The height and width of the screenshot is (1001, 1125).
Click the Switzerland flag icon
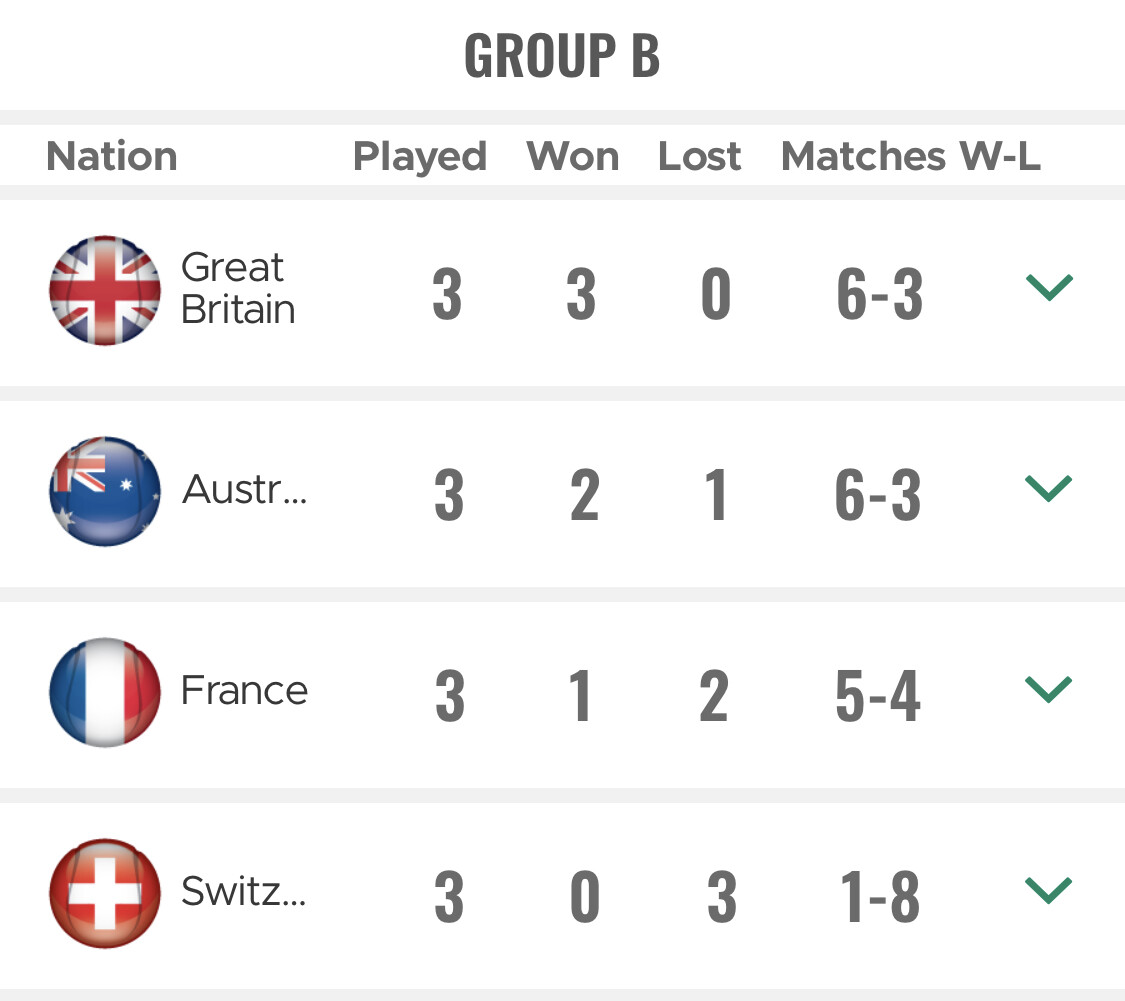105,893
